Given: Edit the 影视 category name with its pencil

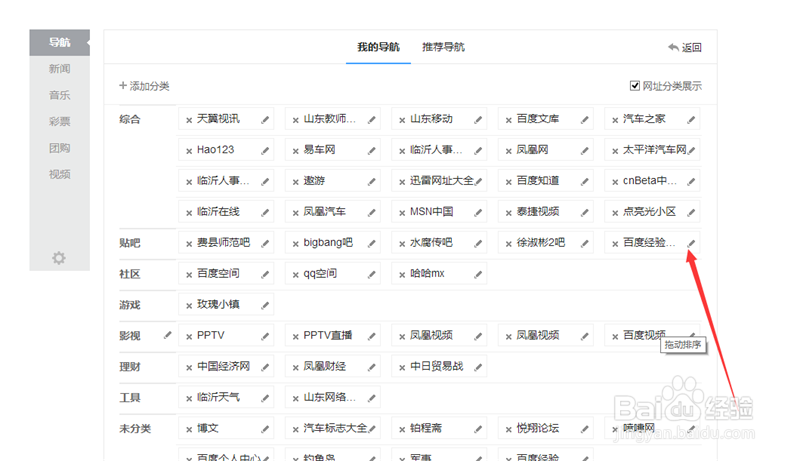Looking at the screenshot, I should point(167,335).
